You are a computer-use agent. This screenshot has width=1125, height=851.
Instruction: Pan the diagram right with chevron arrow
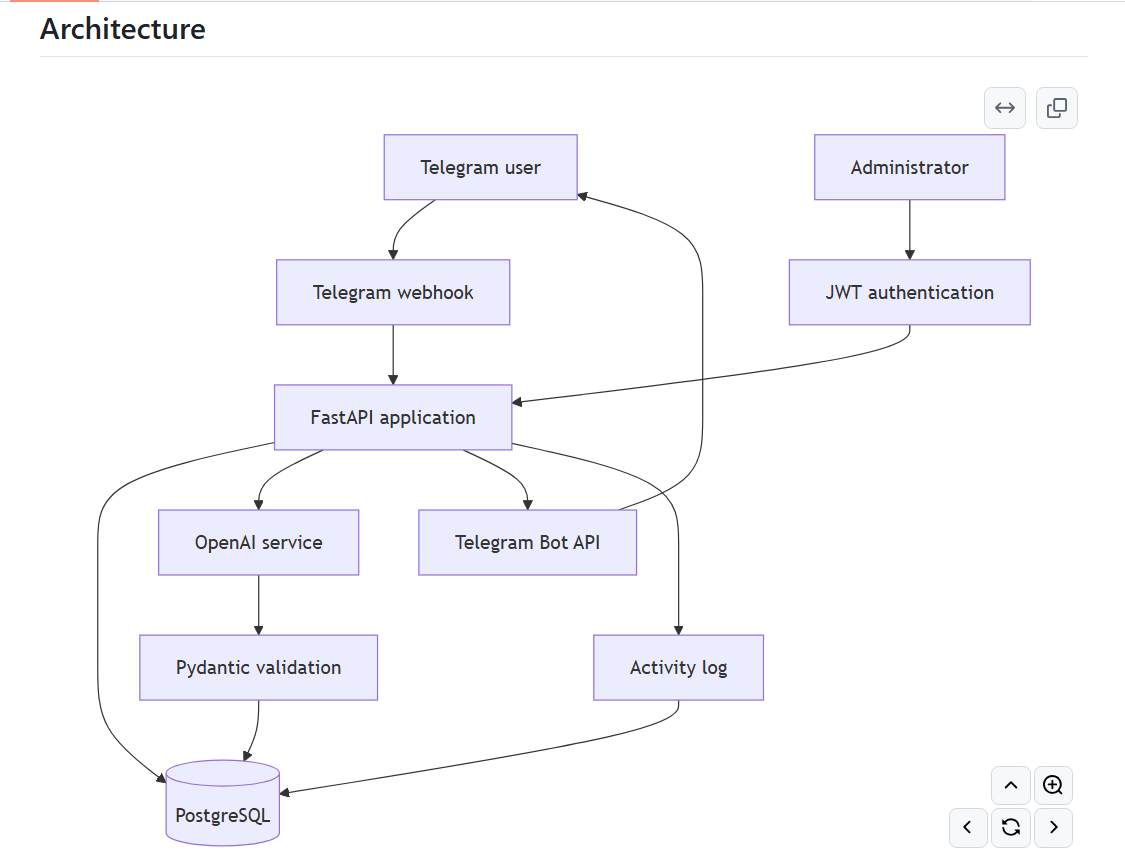click(x=1053, y=827)
